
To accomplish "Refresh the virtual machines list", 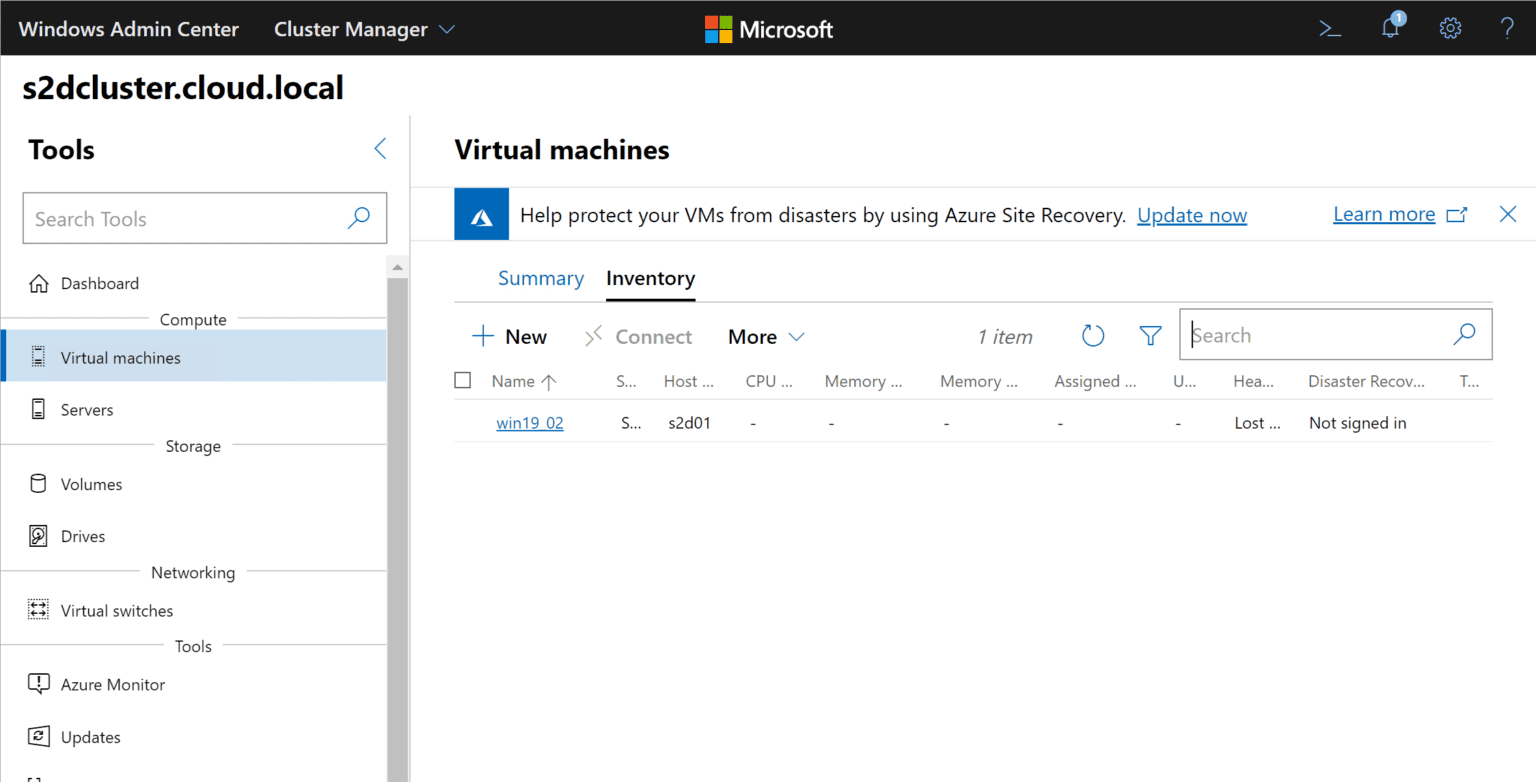I will click(1093, 336).
